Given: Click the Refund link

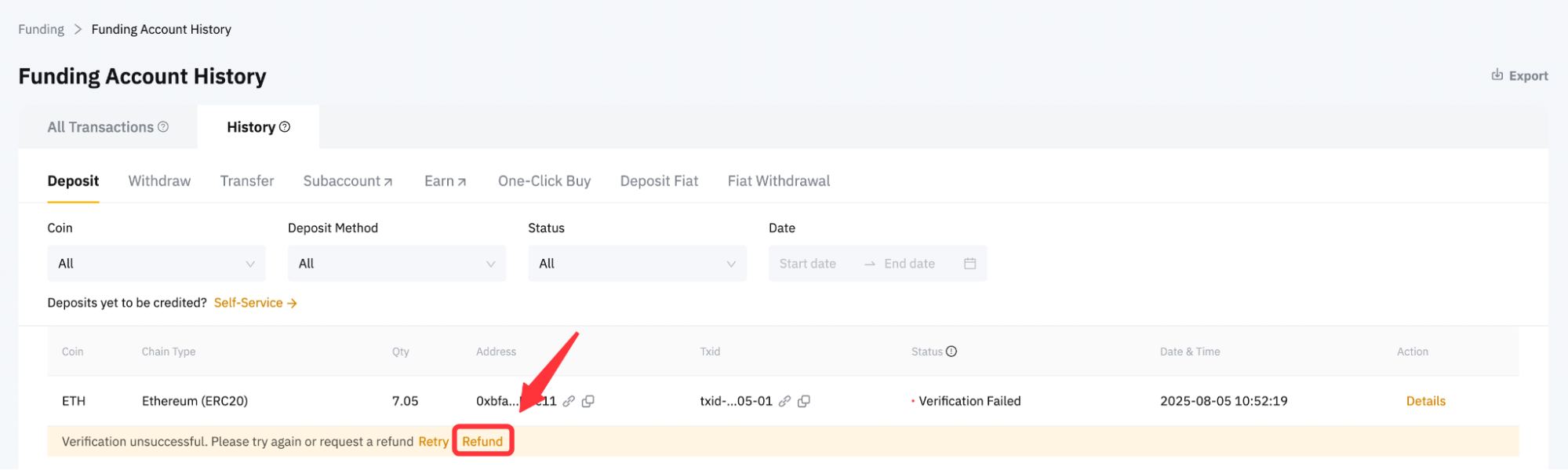Looking at the screenshot, I should [x=482, y=442].
